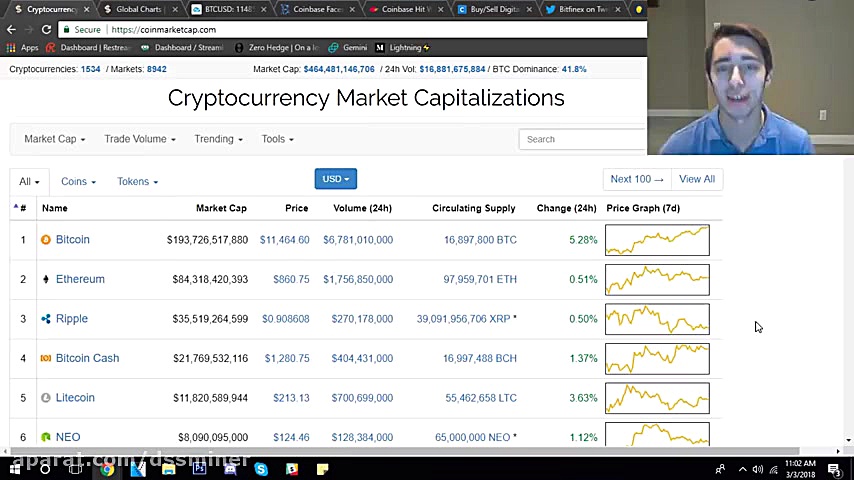Open the Action Center notifications icon
Image resolution: width=854 pixels, height=480 pixels.
tap(835, 469)
